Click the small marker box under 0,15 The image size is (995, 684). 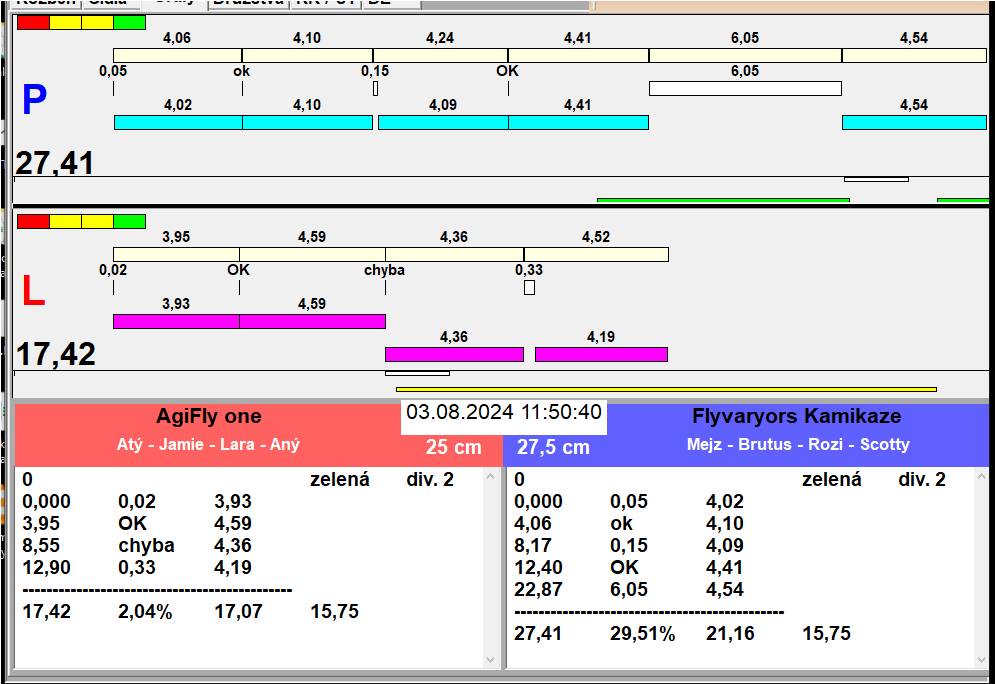pos(375,89)
